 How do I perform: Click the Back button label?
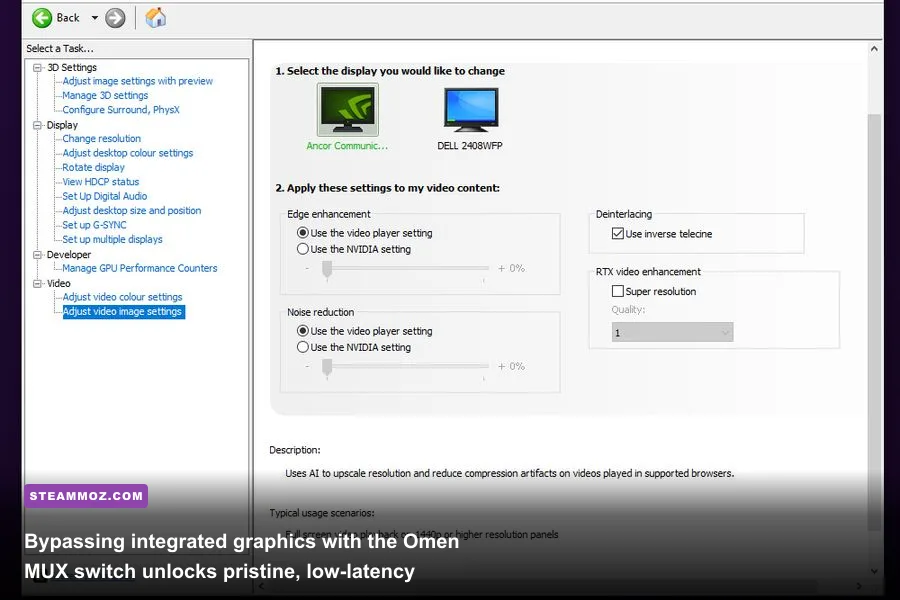[68, 18]
